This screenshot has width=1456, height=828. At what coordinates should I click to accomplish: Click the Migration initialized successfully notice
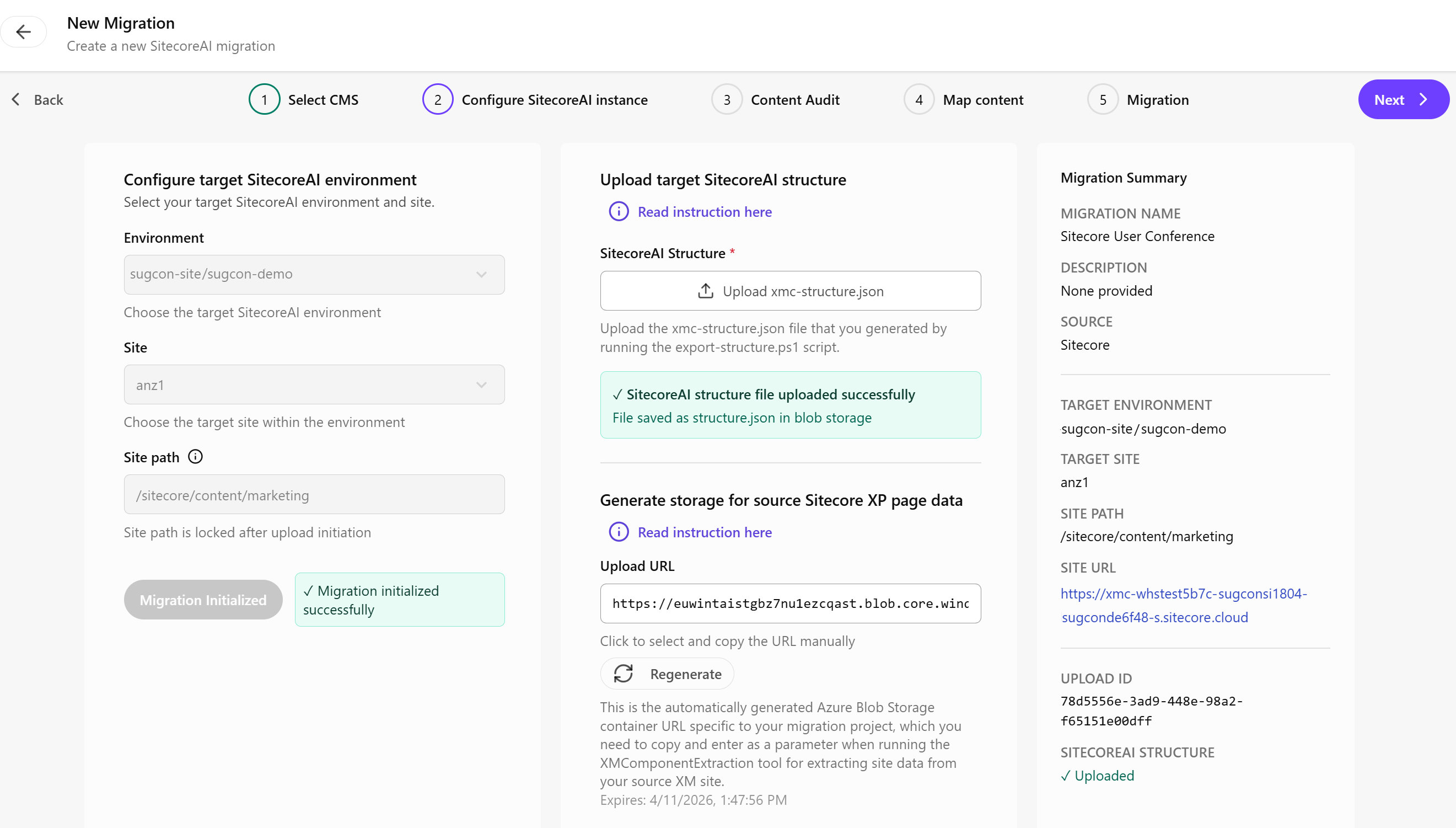pyautogui.click(x=400, y=600)
